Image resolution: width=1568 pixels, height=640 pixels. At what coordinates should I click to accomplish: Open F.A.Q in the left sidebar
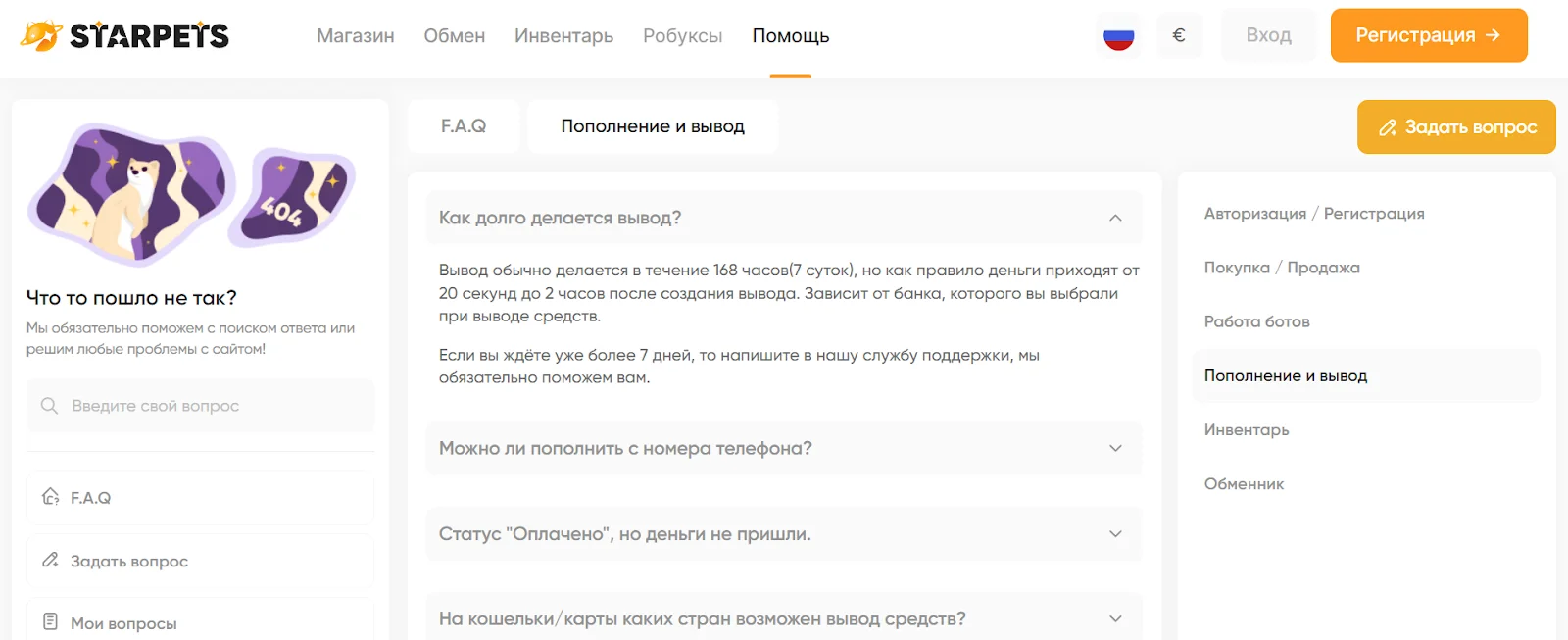coord(201,498)
